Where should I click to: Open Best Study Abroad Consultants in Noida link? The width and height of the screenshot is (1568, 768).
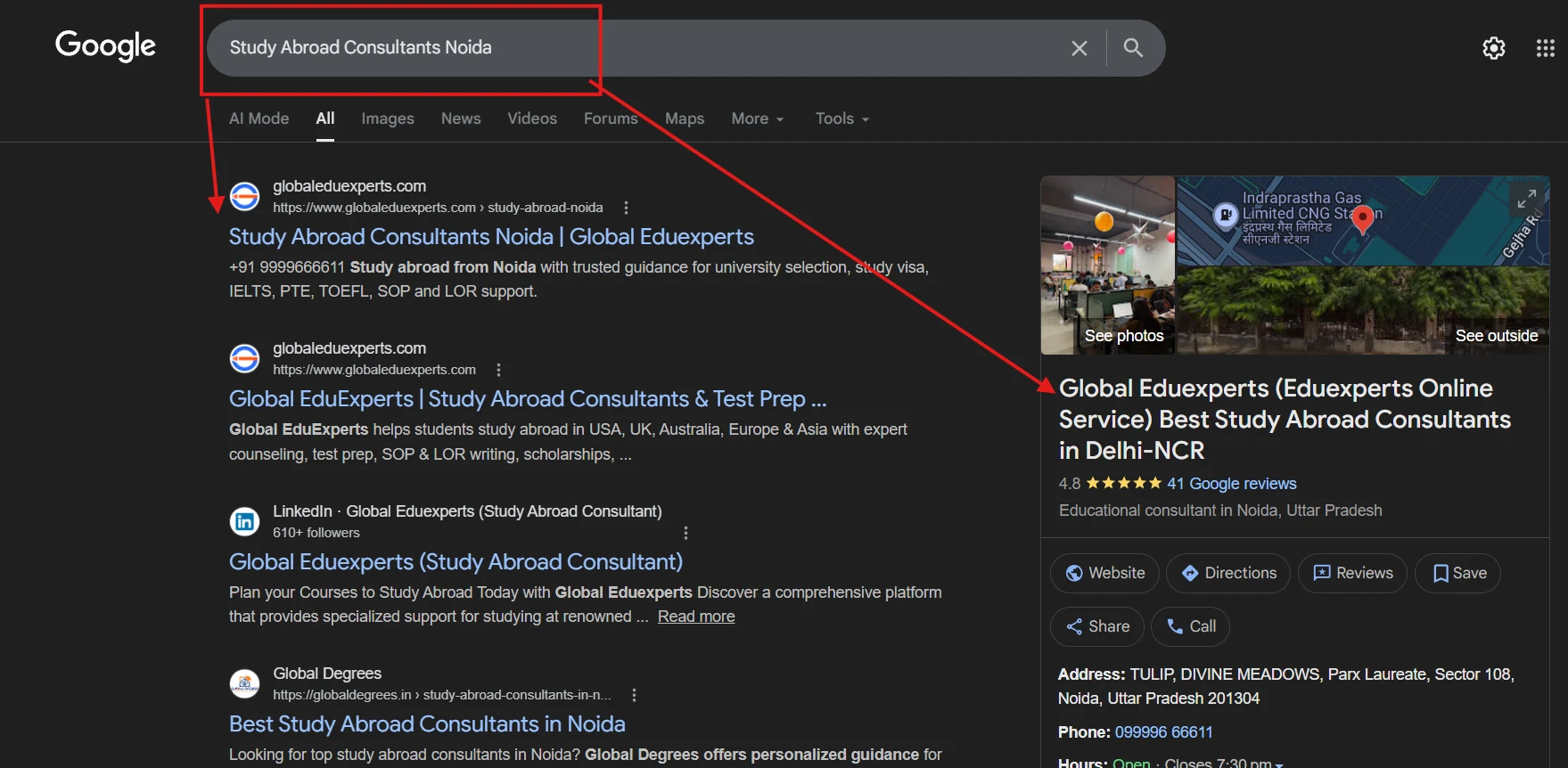pyautogui.click(x=427, y=724)
